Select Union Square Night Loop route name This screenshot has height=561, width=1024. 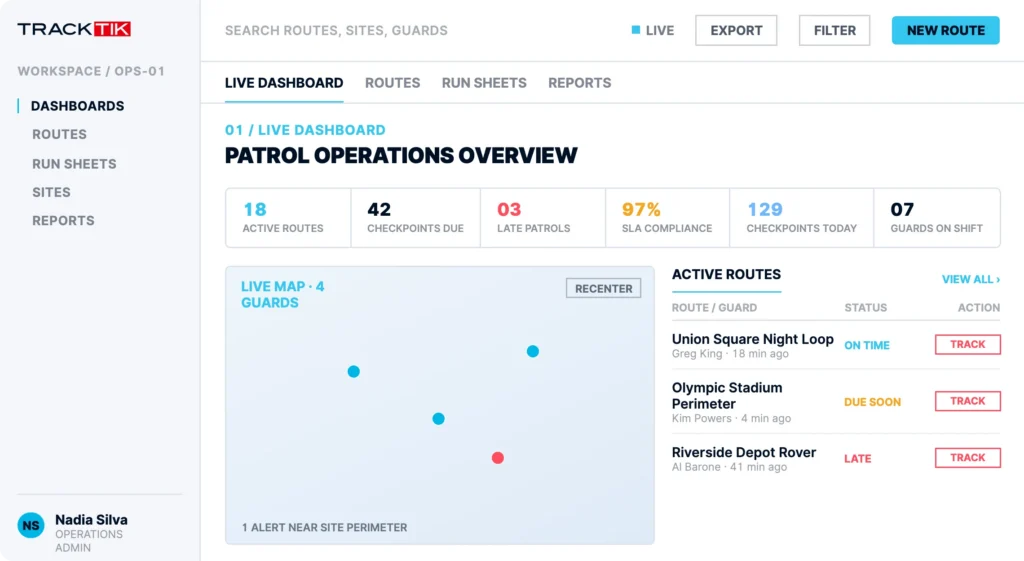tap(752, 339)
